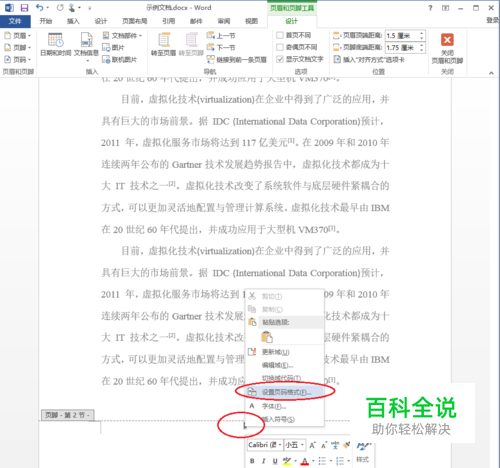Click red font color button
Image resolution: width=500 pixels, height=468 pixels.
304,461
